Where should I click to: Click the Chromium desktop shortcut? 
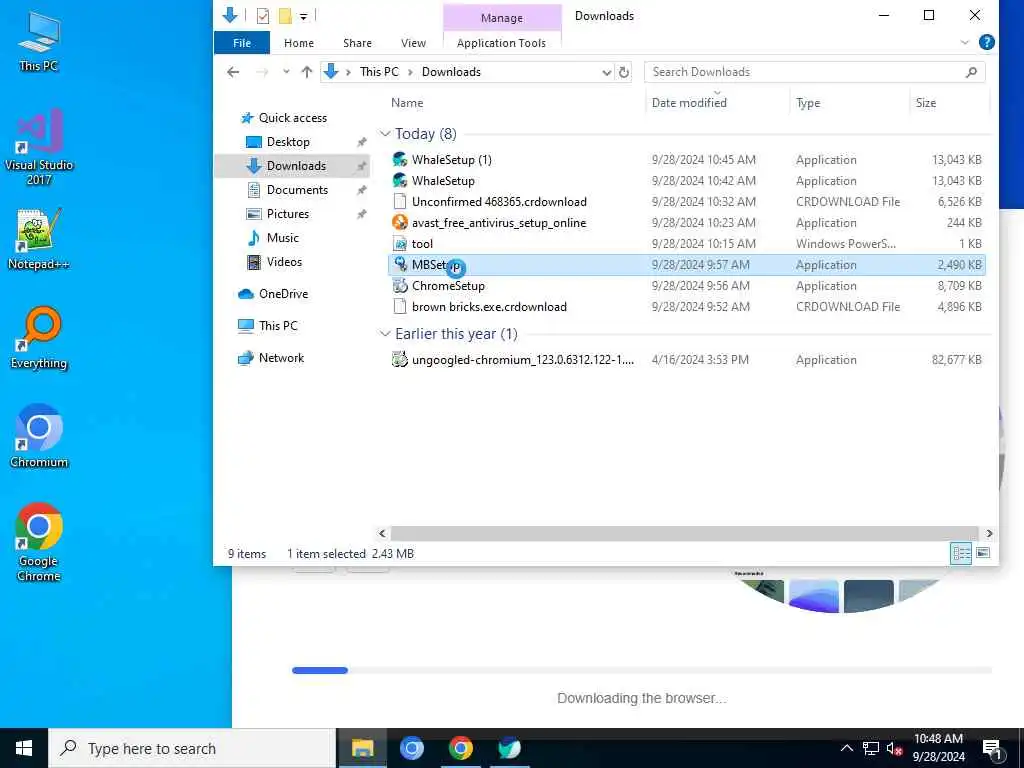click(x=39, y=436)
